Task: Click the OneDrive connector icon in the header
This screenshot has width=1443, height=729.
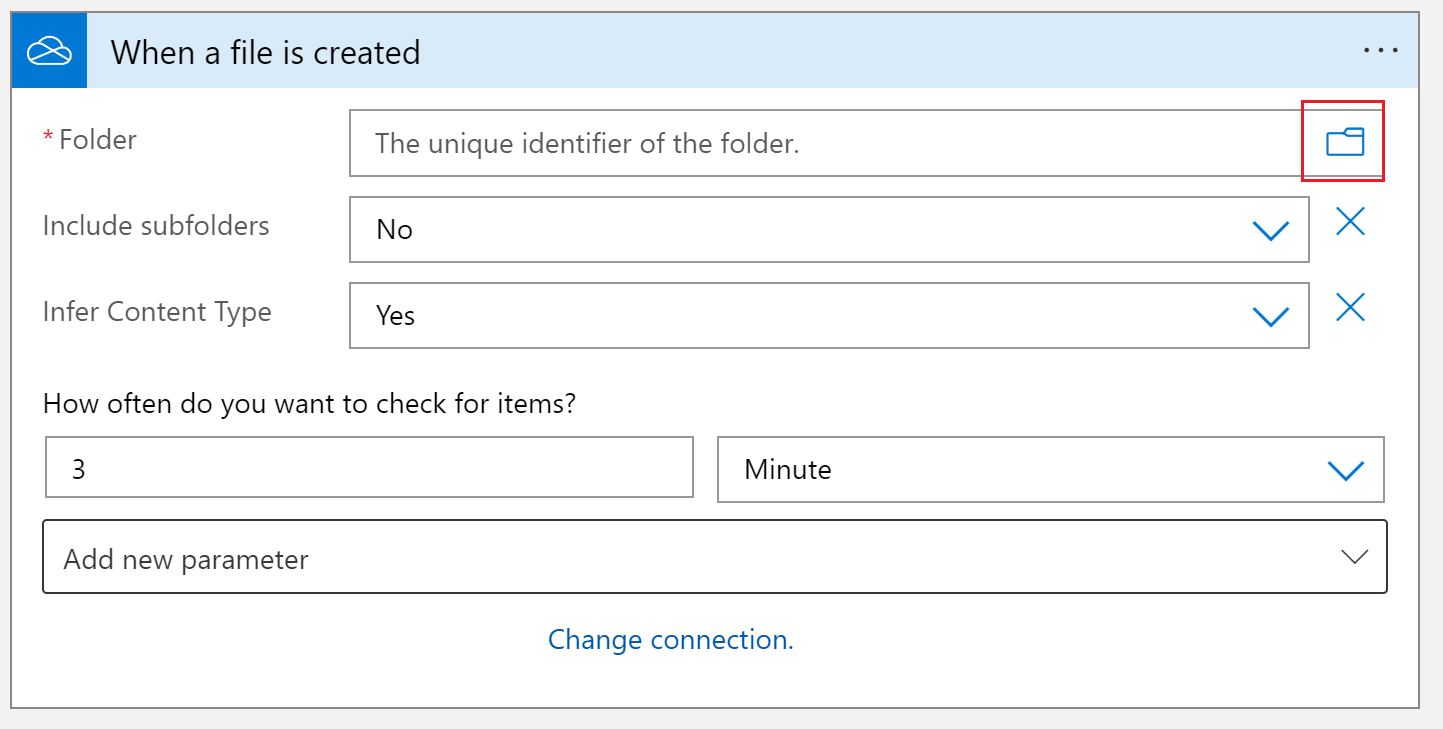Action: click(x=48, y=49)
